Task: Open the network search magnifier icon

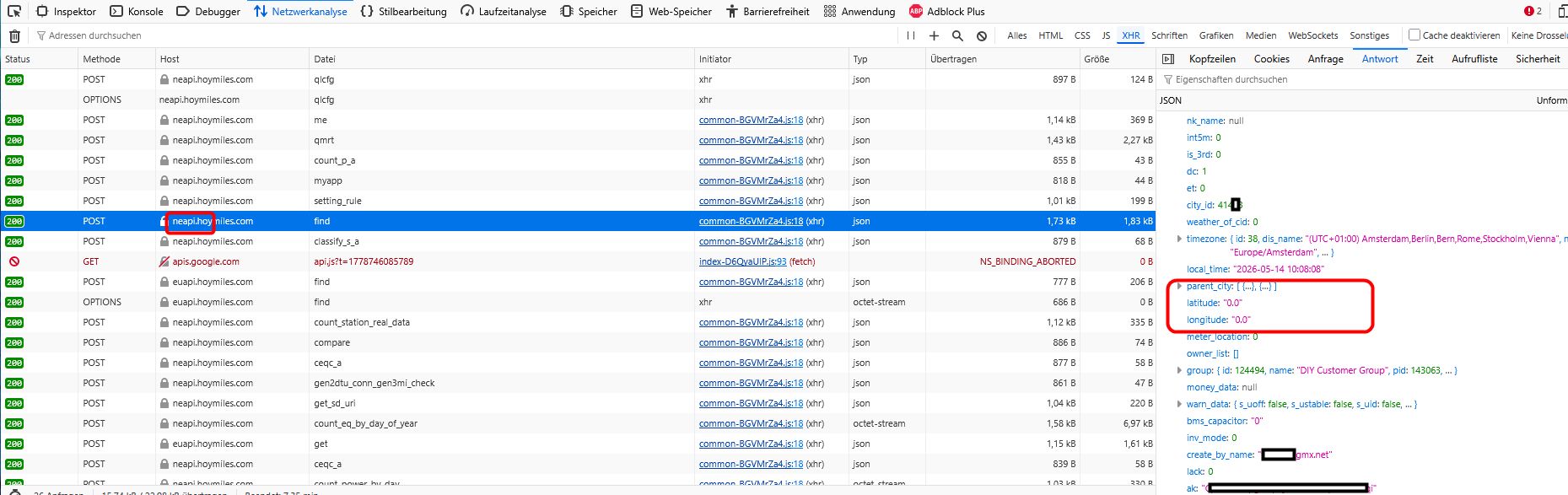Action: pos(957,35)
